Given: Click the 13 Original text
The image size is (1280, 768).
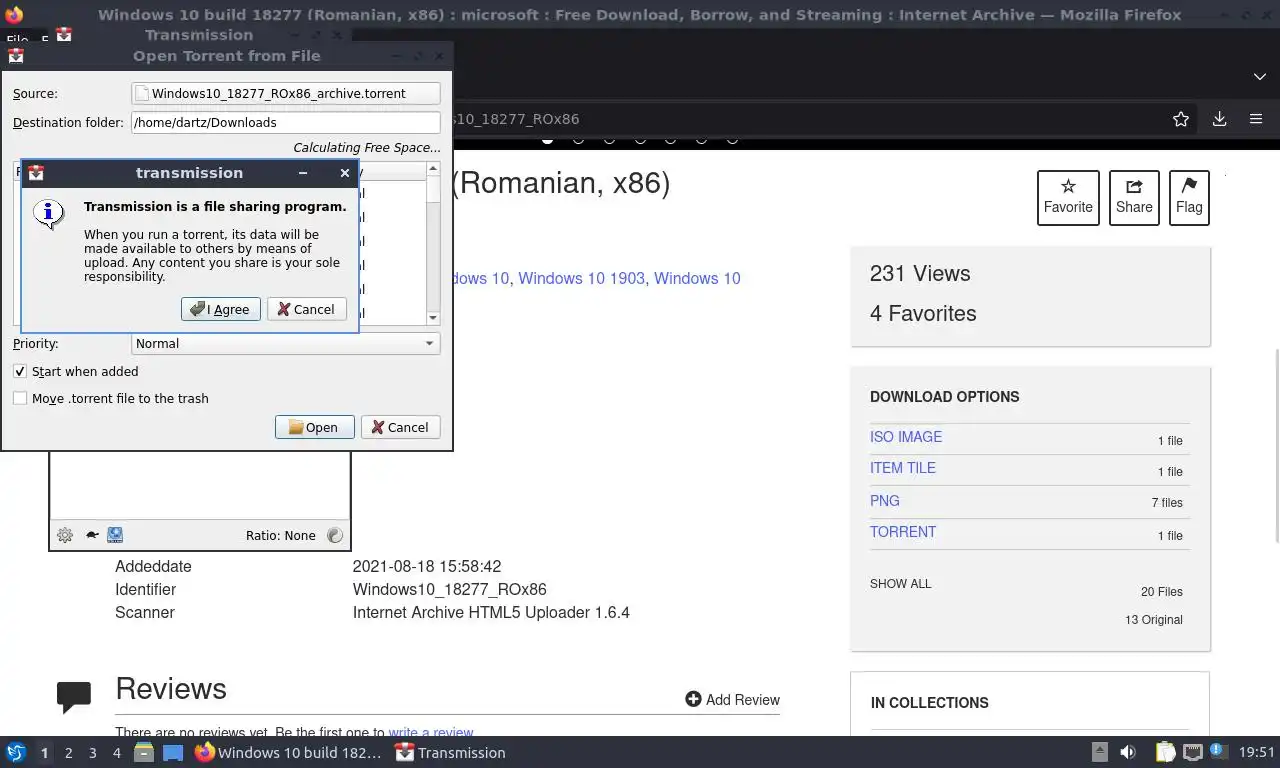Looking at the screenshot, I should [x=1154, y=620].
